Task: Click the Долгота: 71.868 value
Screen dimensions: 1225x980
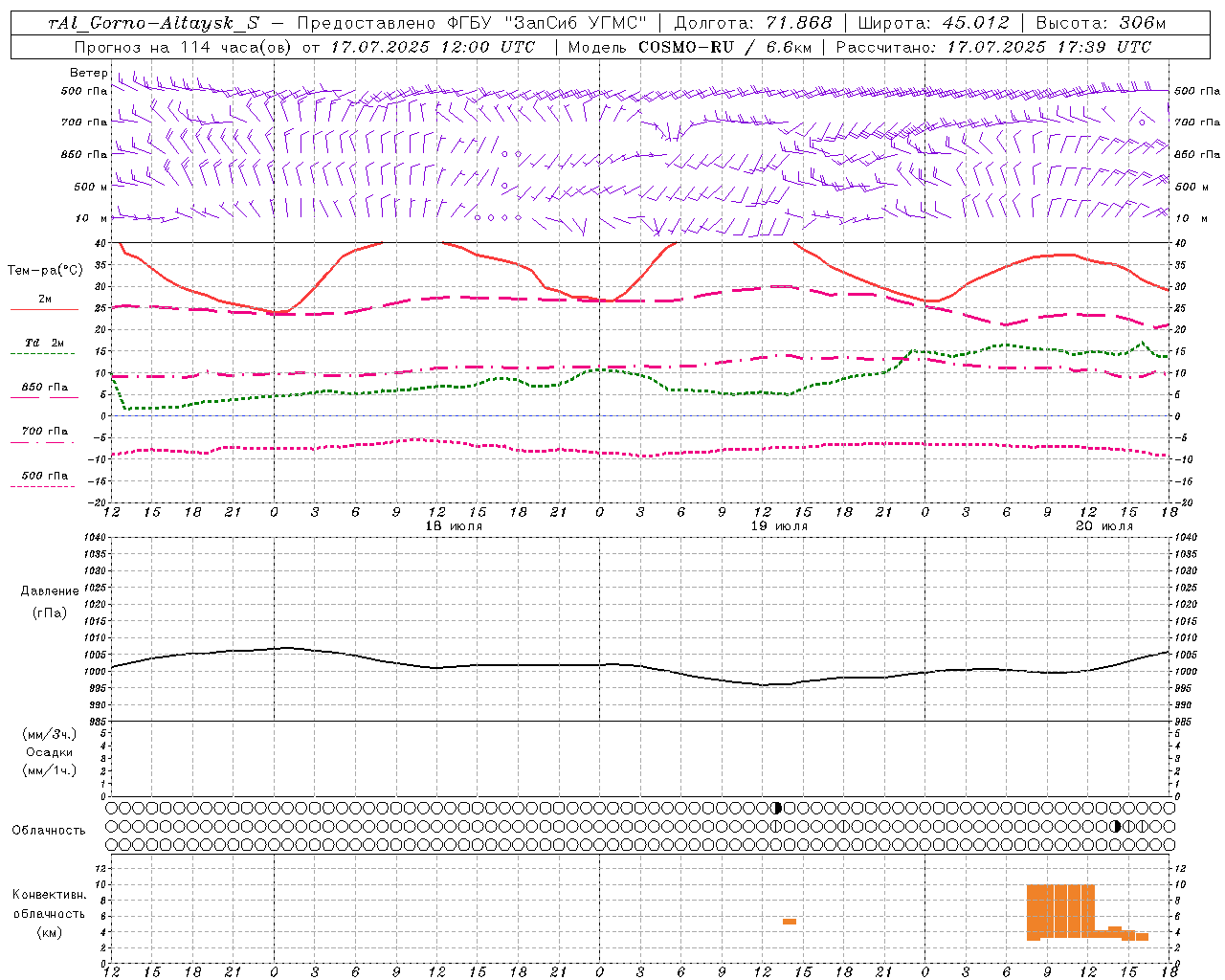Action: click(x=753, y=23)
